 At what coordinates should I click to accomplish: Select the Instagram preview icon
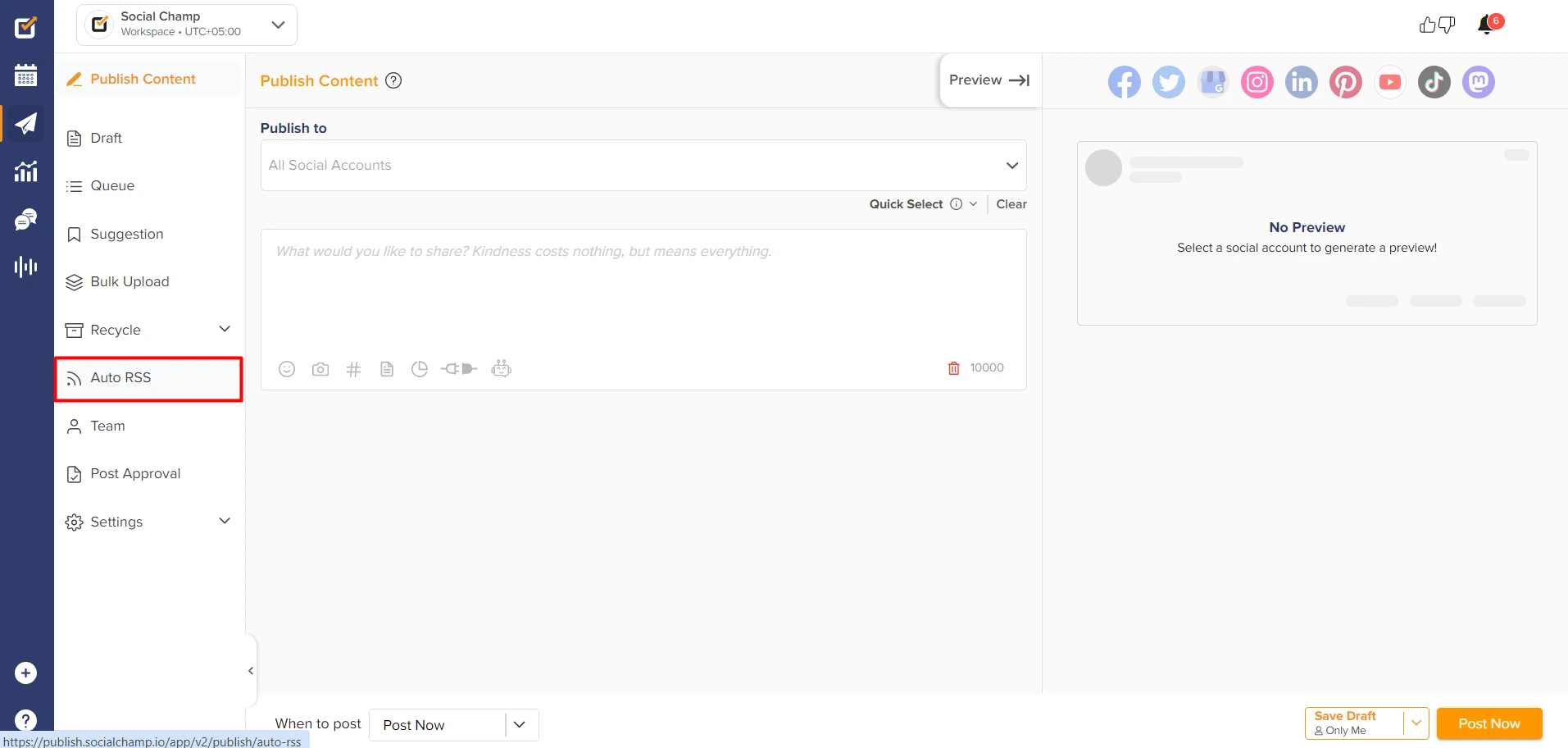[x=1257, y=82]
